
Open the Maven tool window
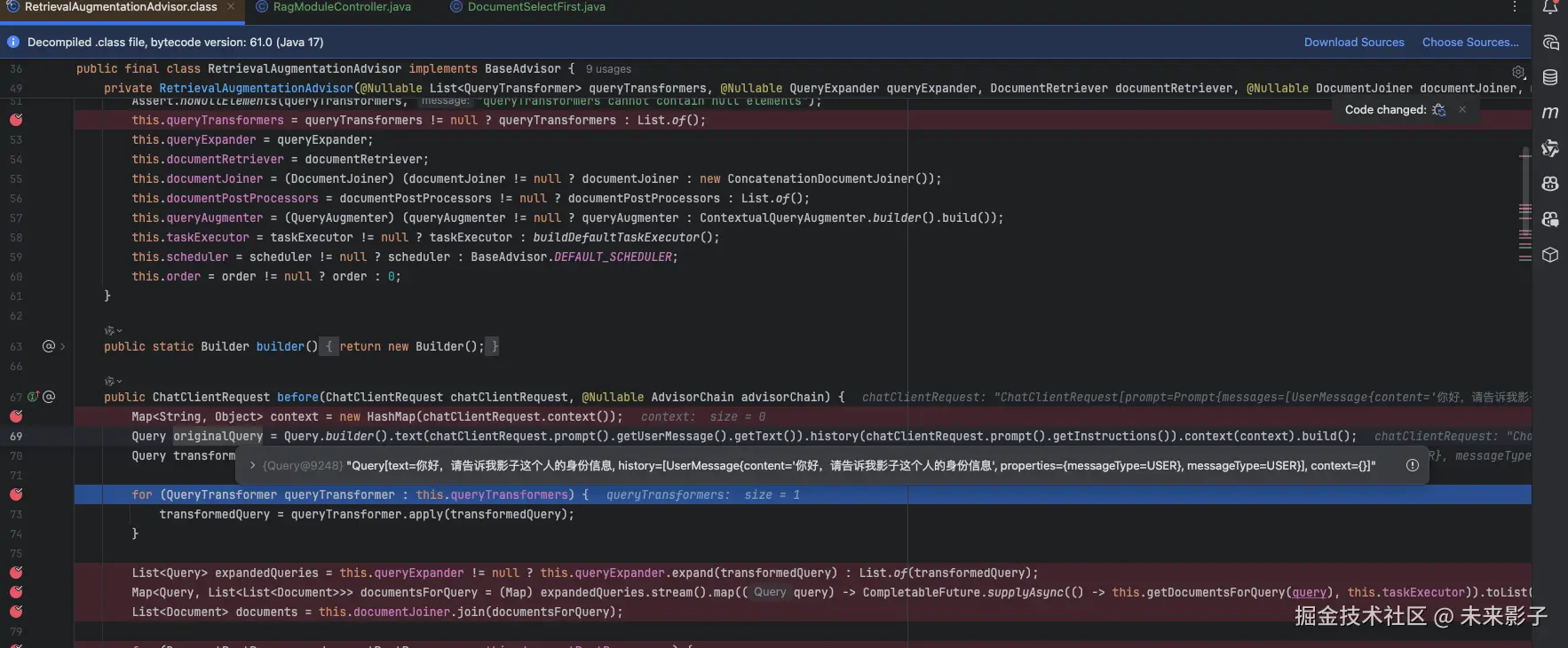(x=1550, y=113)
